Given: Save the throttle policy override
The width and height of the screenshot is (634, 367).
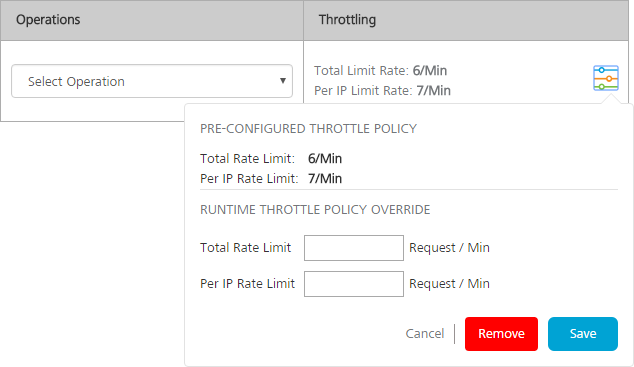Looking at the screenshot, I should point(583,333).
